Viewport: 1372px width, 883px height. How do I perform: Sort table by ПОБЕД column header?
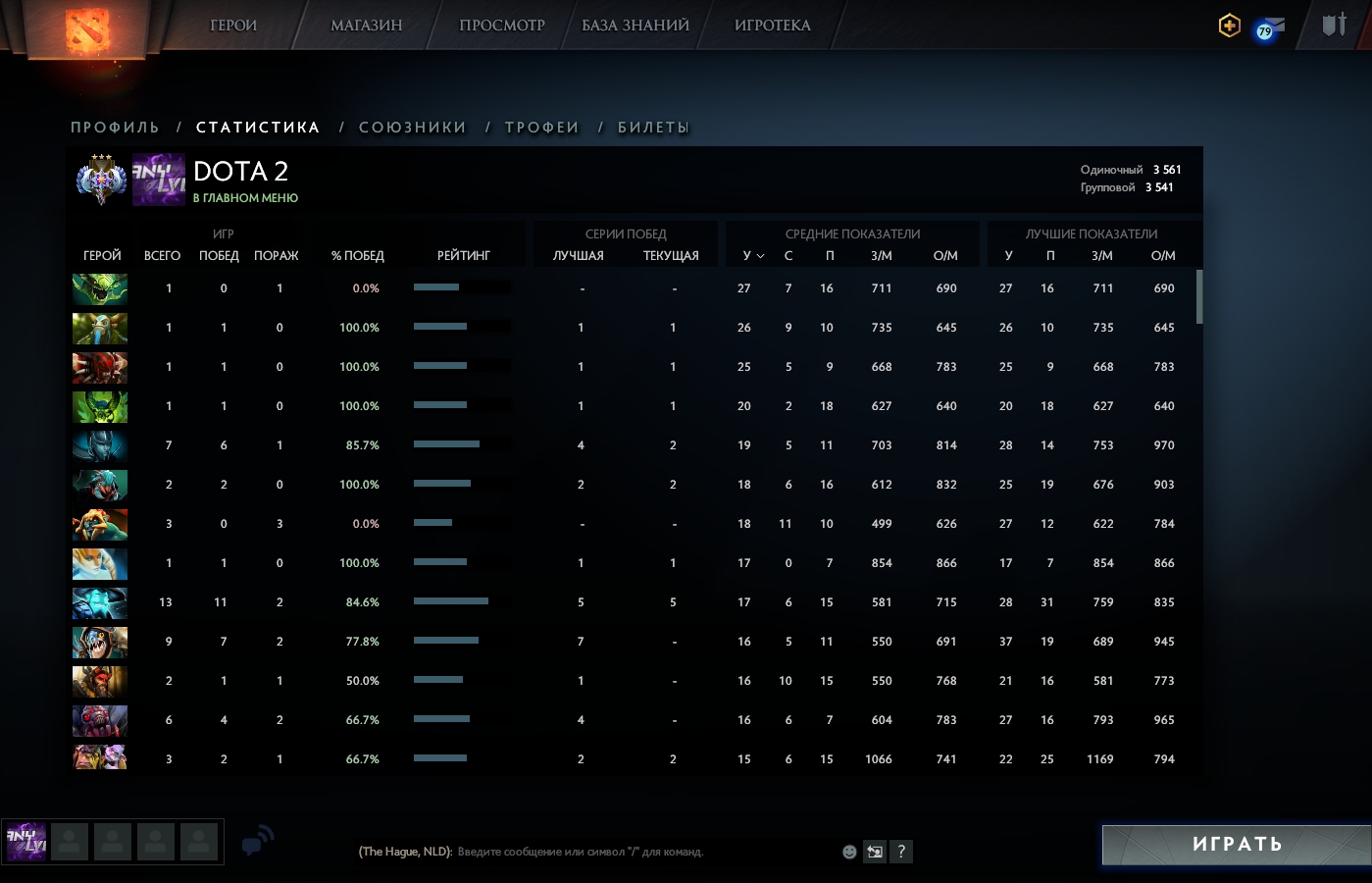(x=219, y=256)
